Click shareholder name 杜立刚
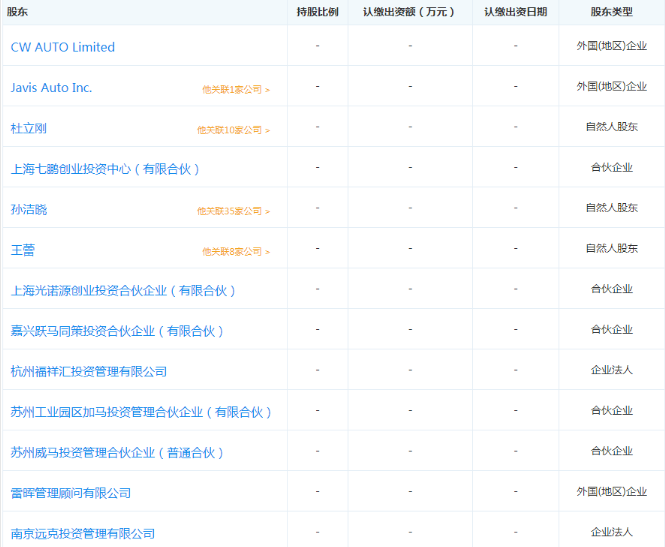The width and height of the screenshot is (665, 547). point(29,128)
